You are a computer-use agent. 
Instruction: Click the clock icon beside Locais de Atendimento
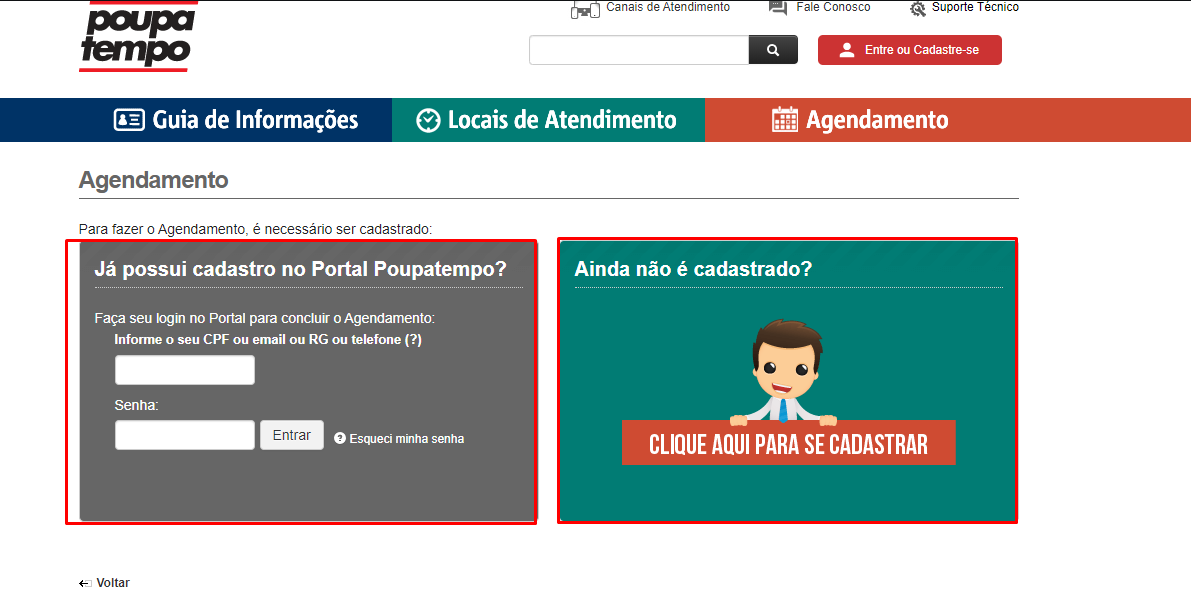coord(428,120)
